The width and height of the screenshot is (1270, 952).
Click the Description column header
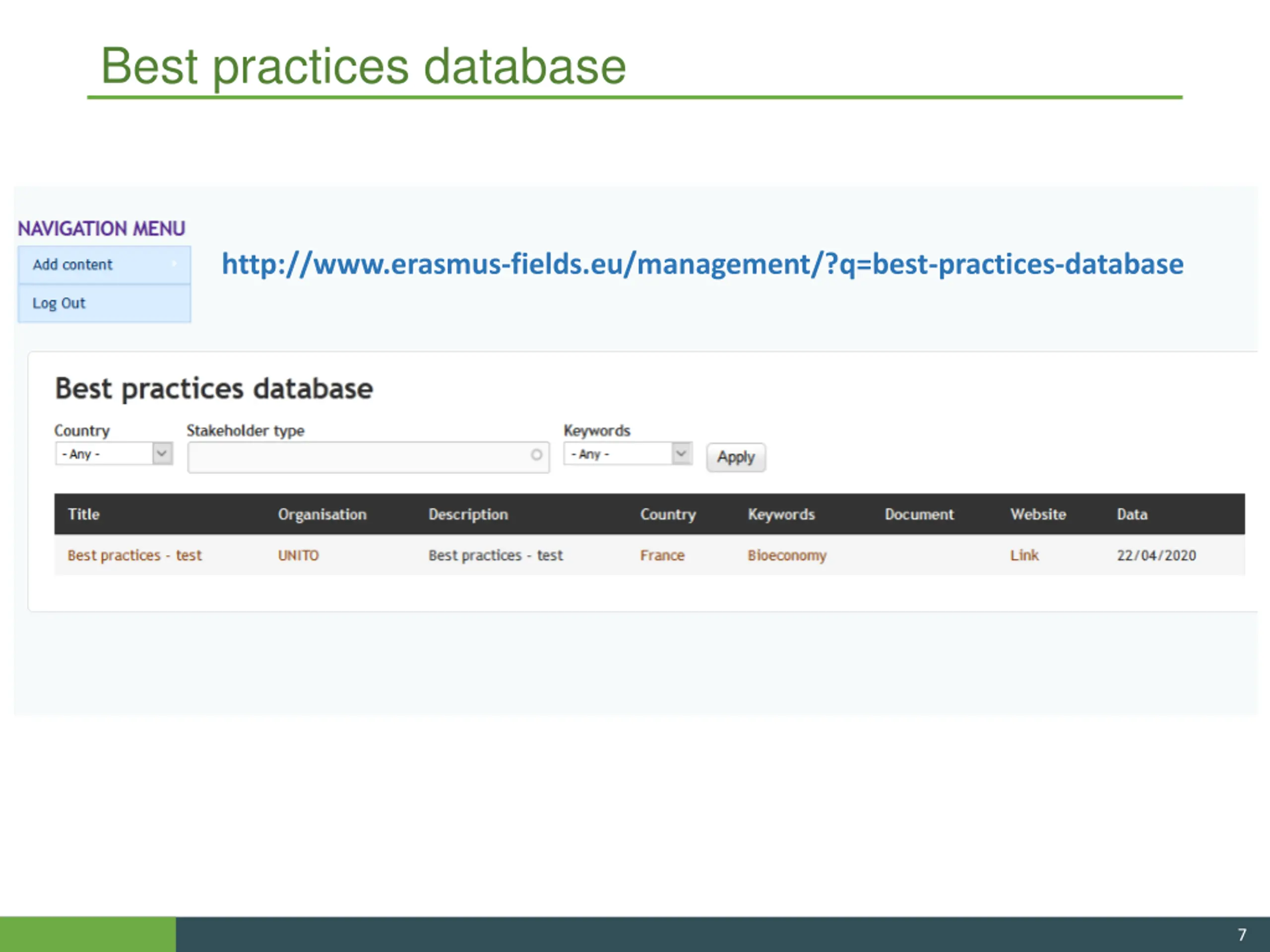(x=468, y=515)
